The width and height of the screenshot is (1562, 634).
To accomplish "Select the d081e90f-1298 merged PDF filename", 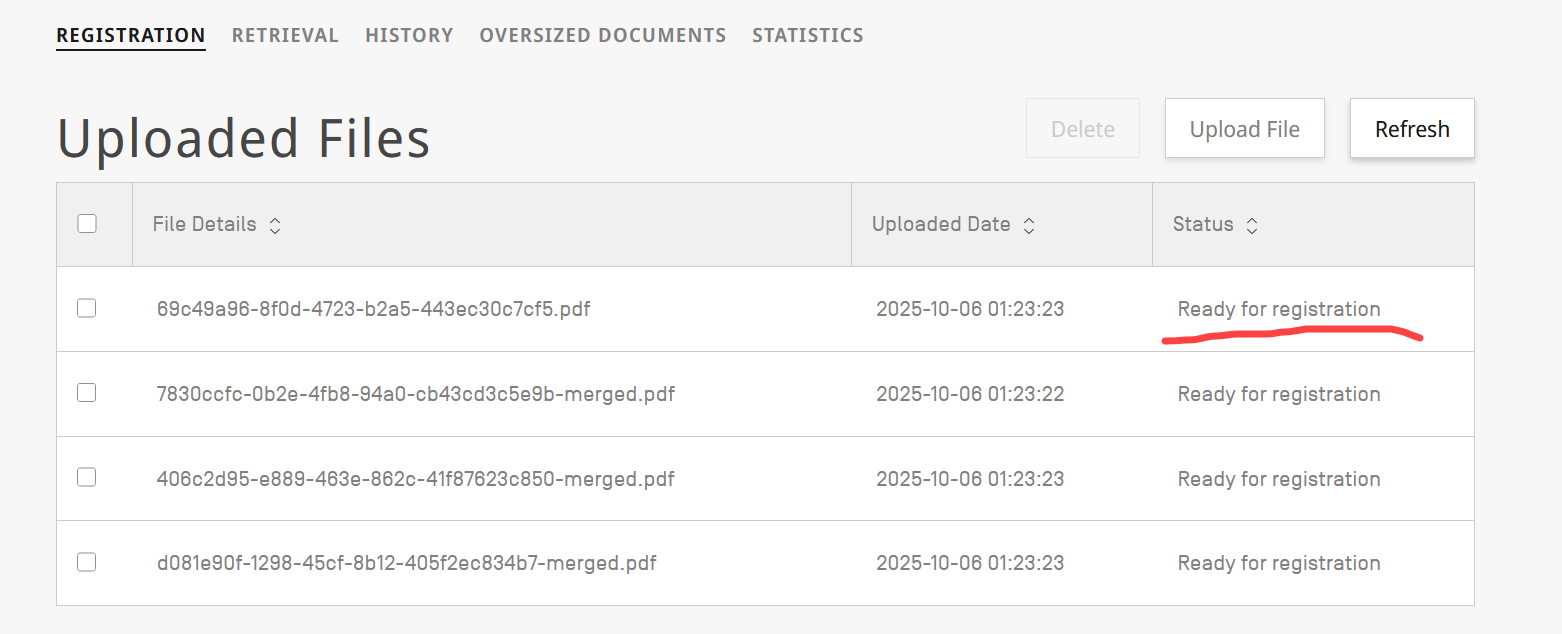I will tap(406, 564).
